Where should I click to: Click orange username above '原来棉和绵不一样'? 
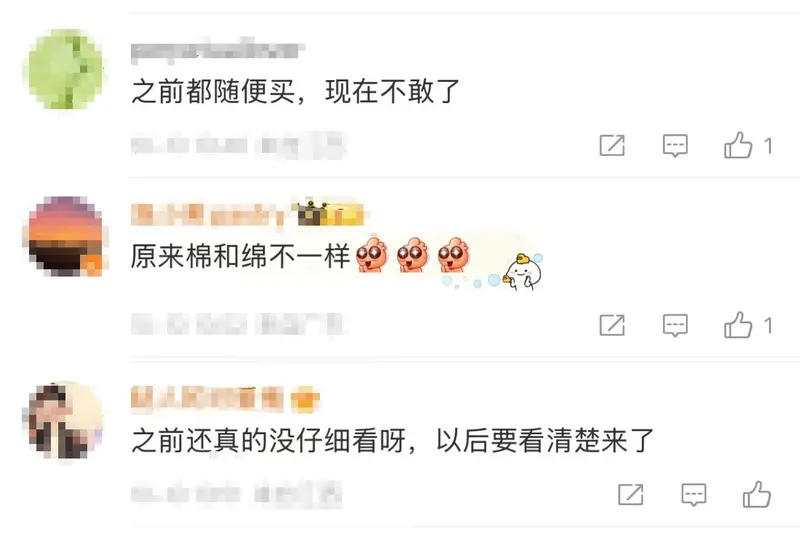point(208,214)
